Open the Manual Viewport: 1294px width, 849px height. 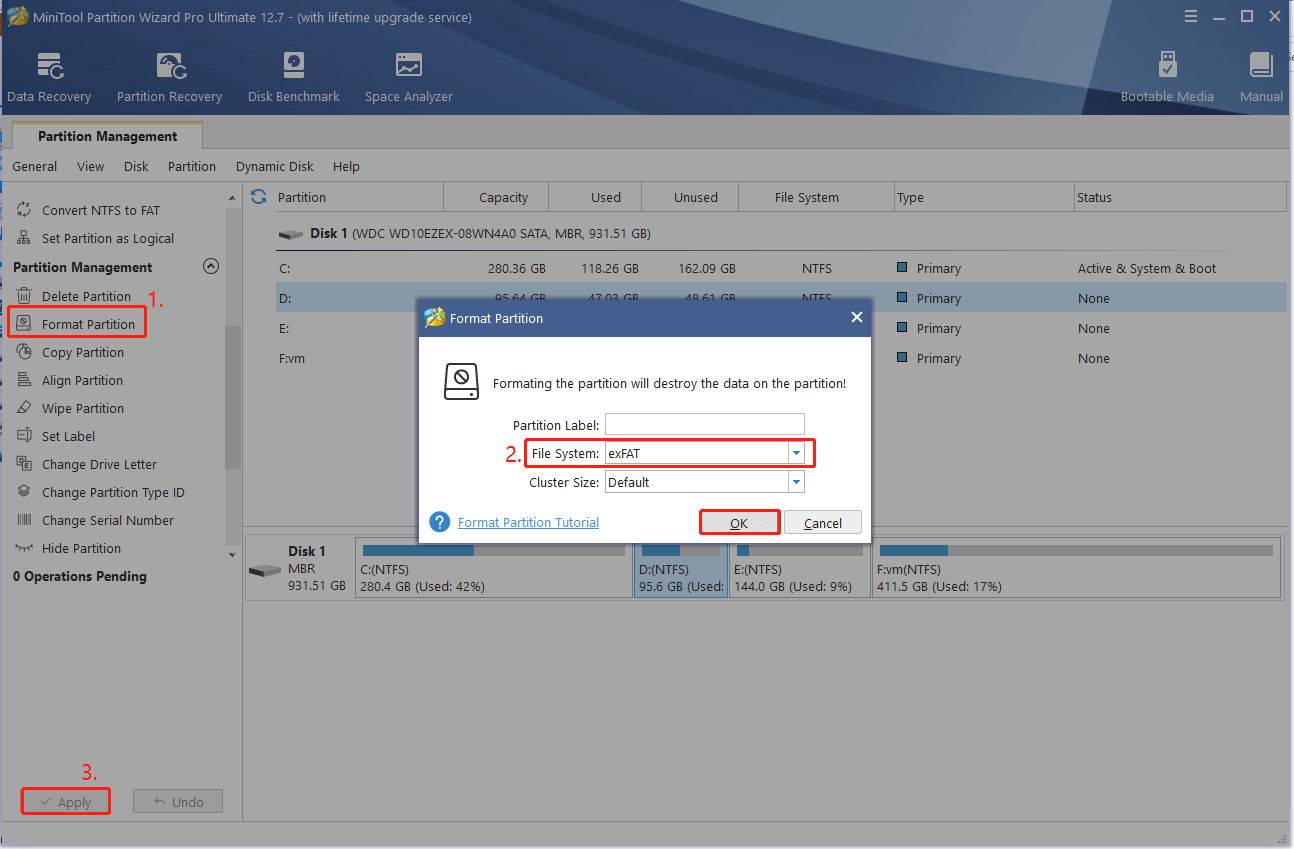(x=1260, y=75)
